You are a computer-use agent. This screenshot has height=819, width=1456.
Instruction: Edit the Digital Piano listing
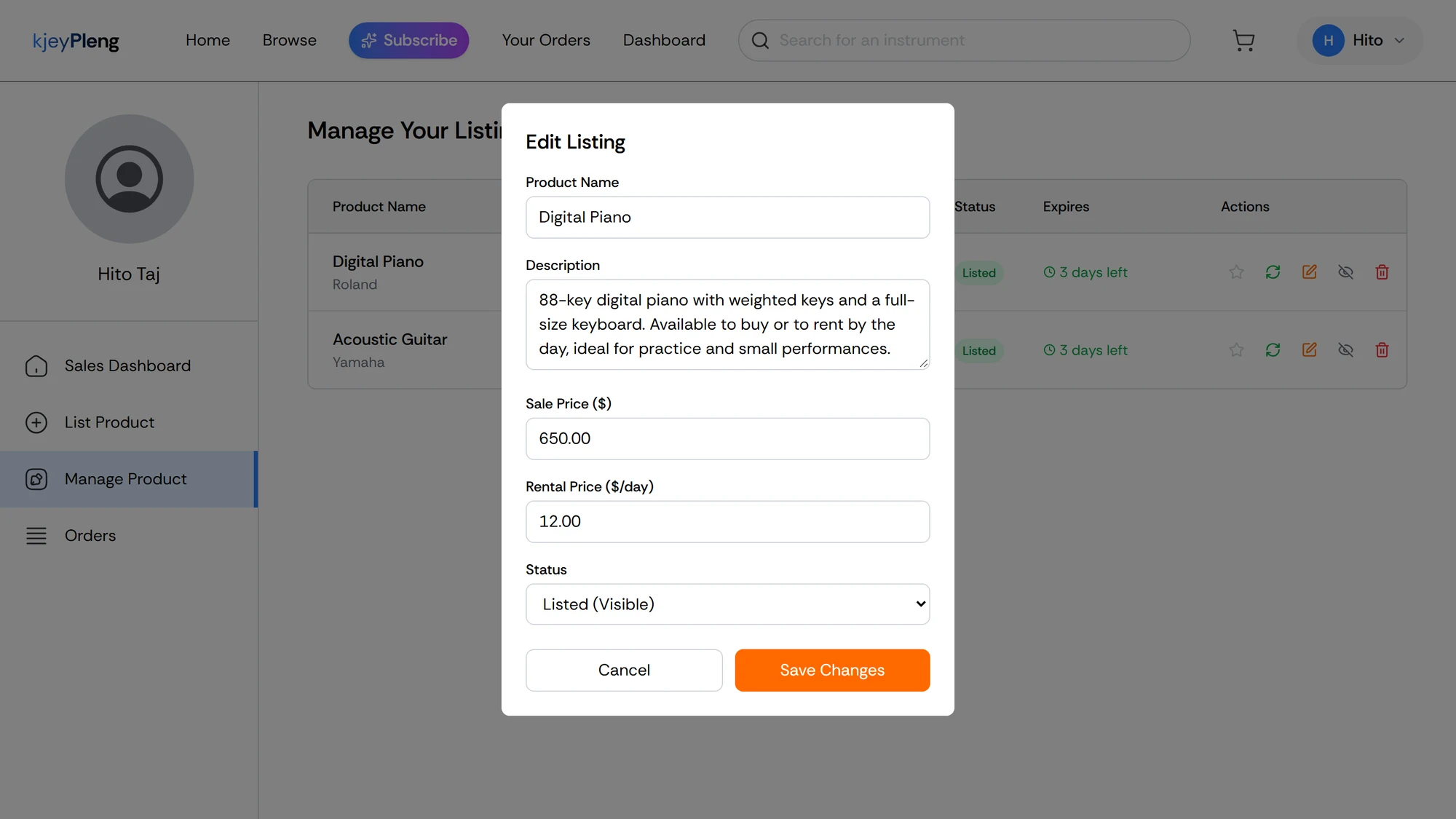tap(1309, 272)
